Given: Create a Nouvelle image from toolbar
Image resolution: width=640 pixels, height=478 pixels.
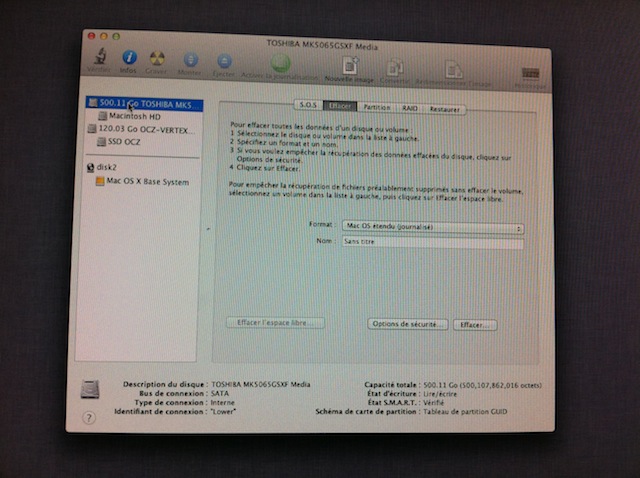Looking at the screenshot, I should point(350,66).
